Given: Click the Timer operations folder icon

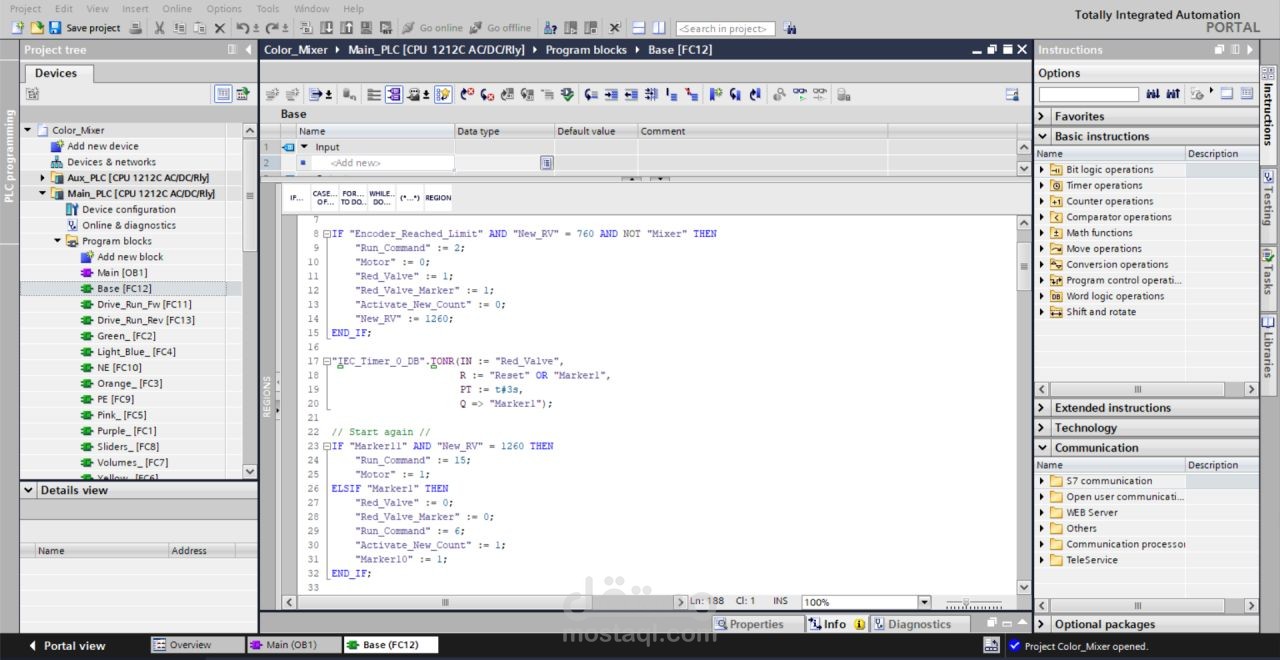Looking at the screenshot, I should (1056, 186).
